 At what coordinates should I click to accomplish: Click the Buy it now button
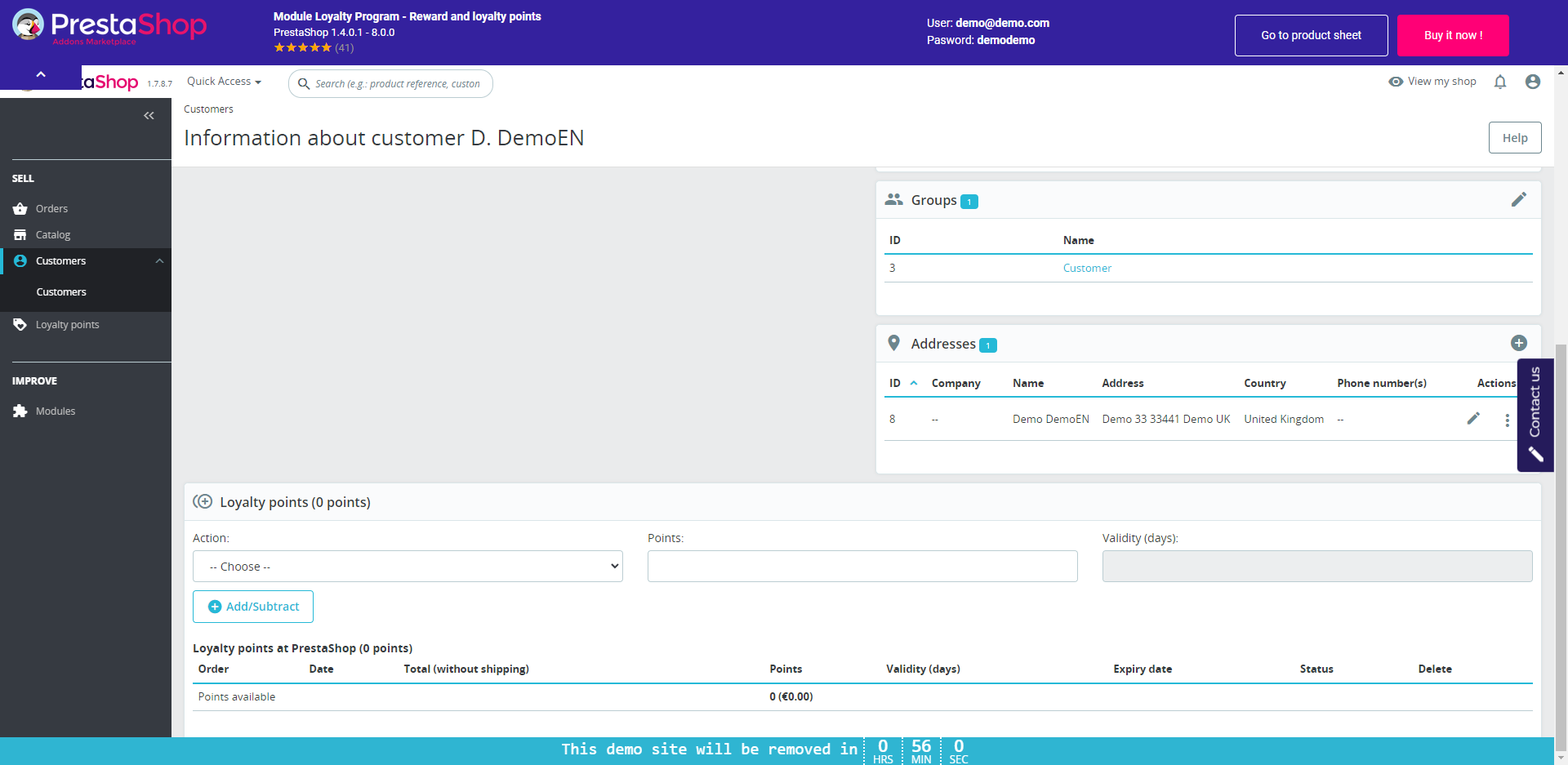click(x=1453, y=35)
